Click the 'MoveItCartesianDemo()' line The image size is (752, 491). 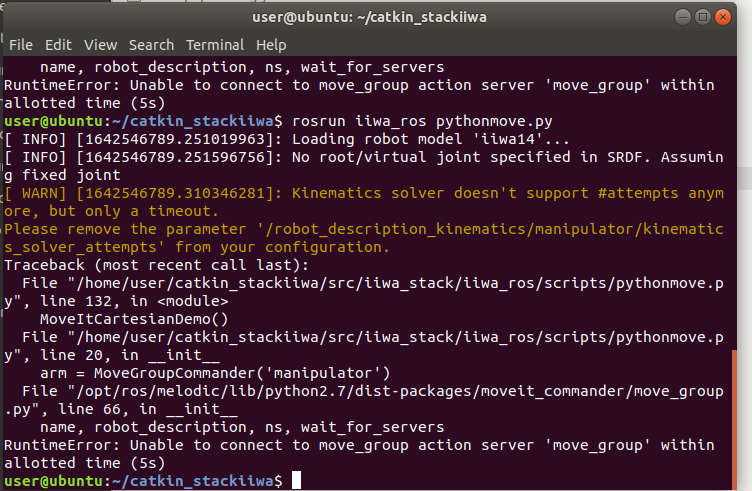(x=134, y=319)
